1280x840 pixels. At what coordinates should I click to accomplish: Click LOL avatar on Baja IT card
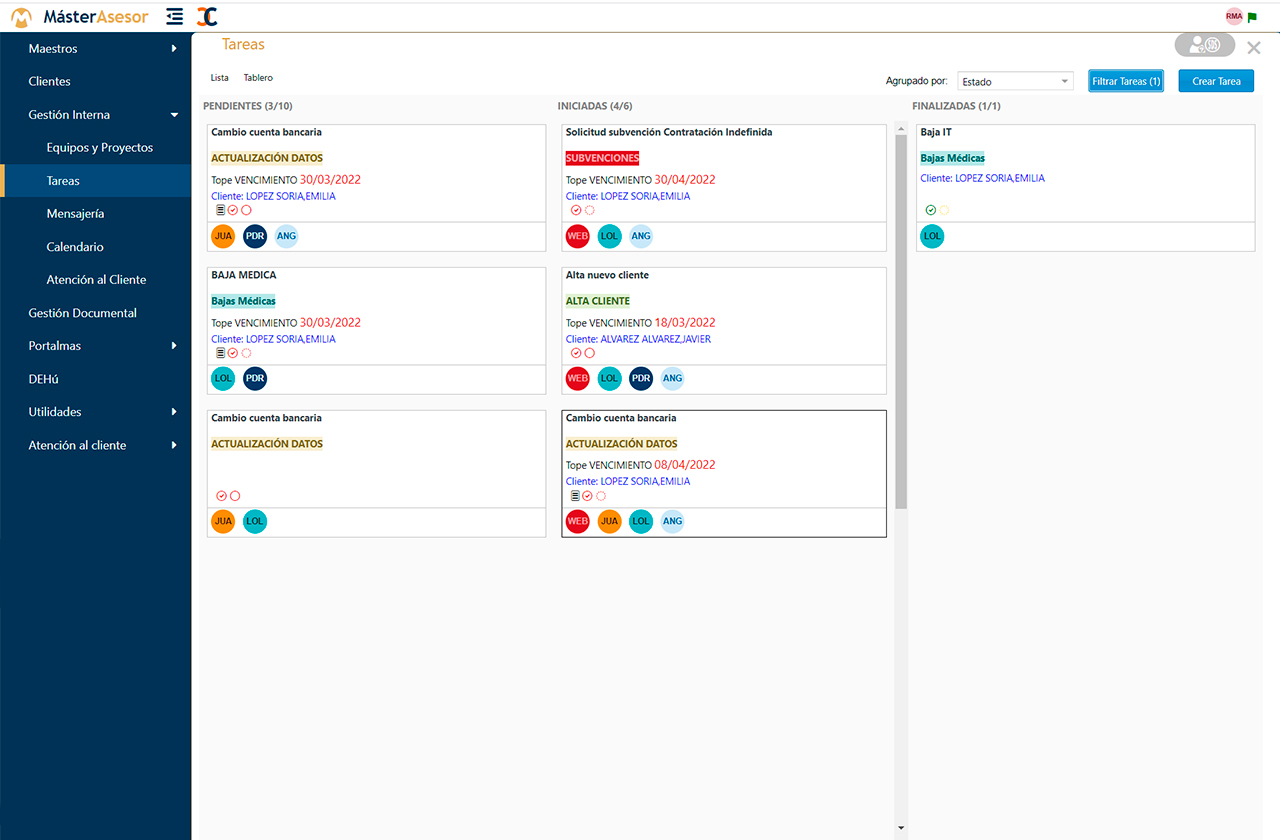pos(932,237)
